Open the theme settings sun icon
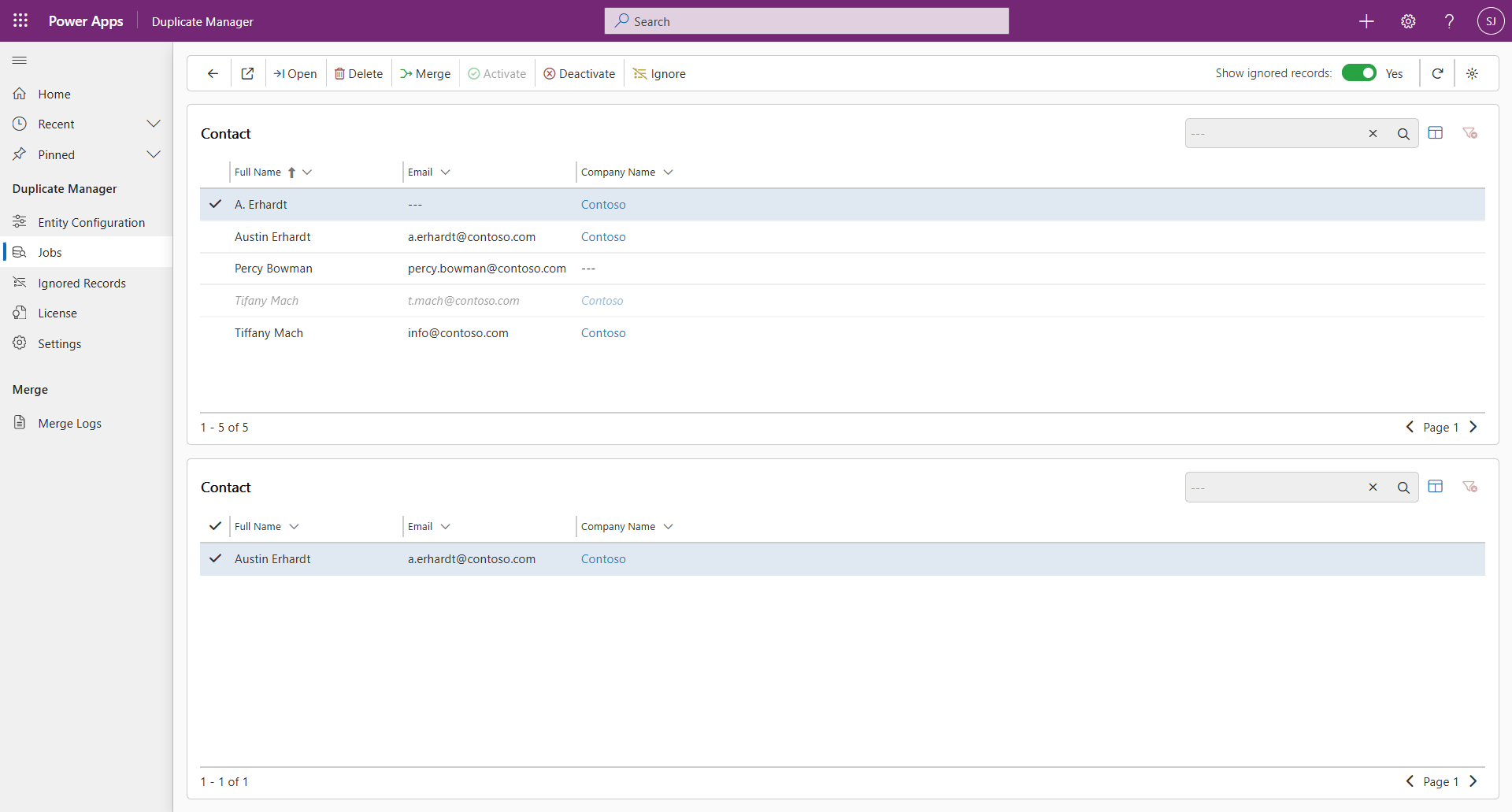Viewport: 1512px width, 812px height. 1472,73
